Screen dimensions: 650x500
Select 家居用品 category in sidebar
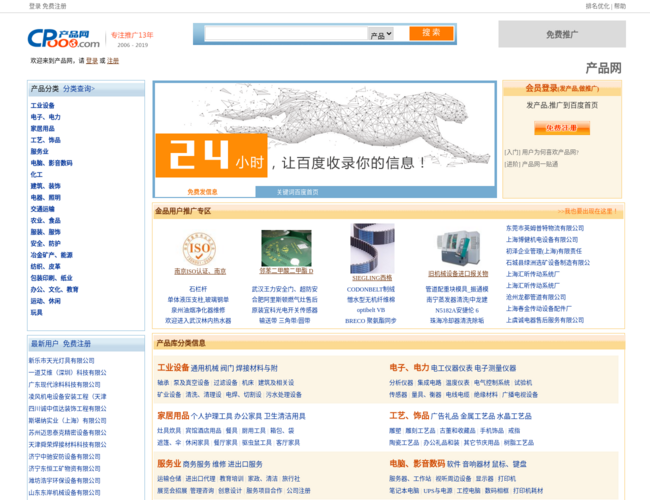pos(43,129)
